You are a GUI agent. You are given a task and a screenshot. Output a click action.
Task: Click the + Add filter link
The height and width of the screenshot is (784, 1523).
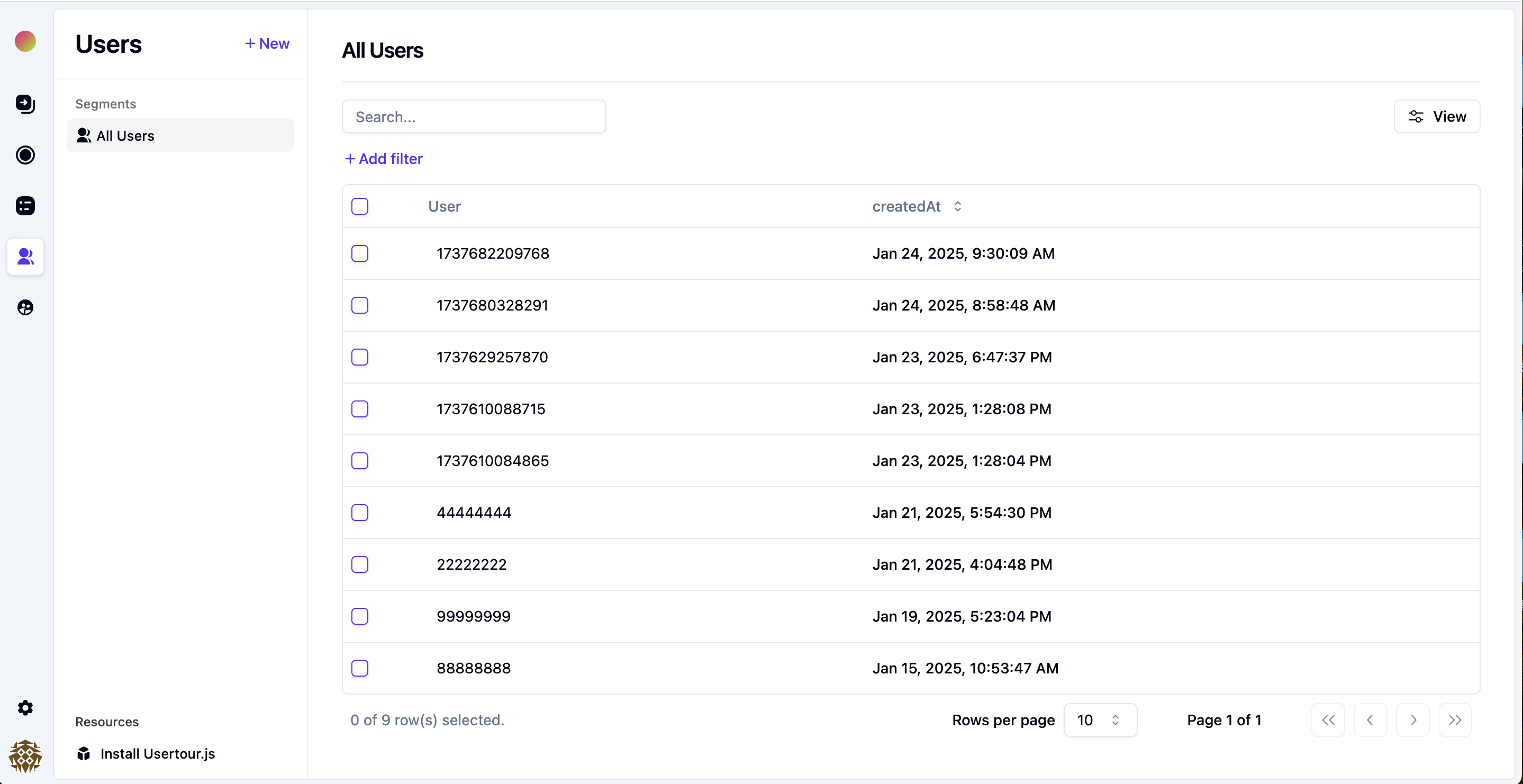click(384, 159)
